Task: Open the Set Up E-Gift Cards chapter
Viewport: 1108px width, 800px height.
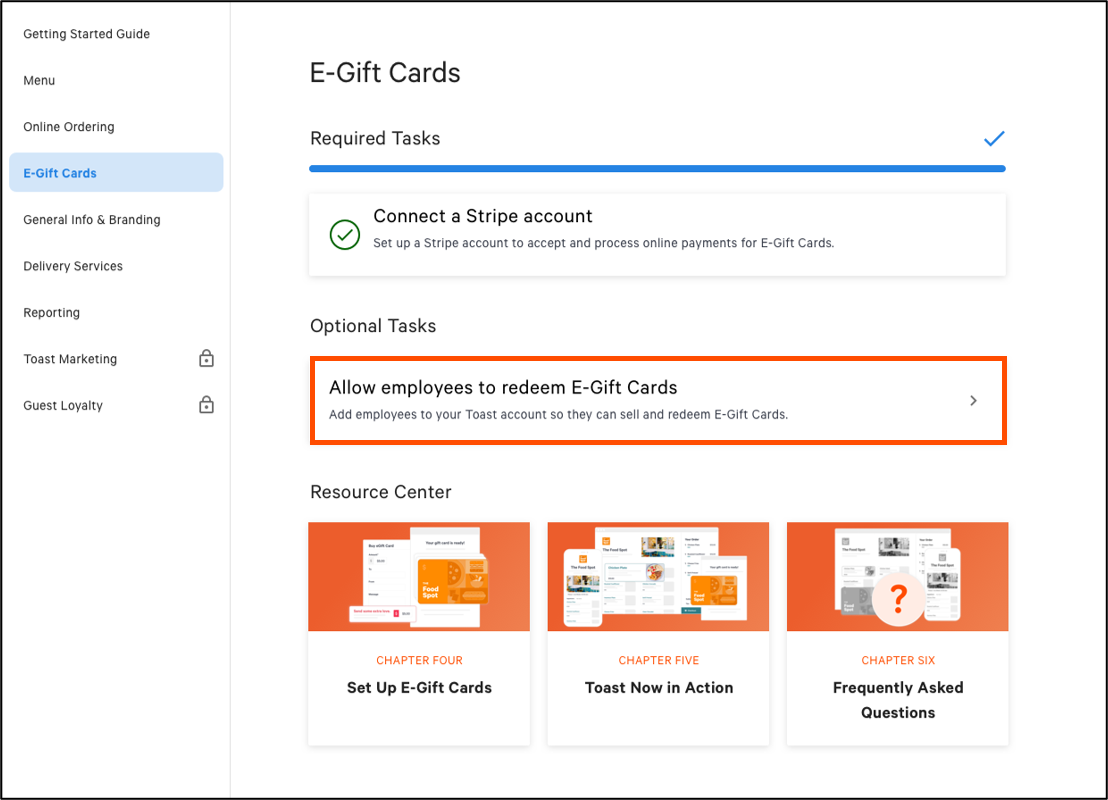Action: tap(419, 688)
